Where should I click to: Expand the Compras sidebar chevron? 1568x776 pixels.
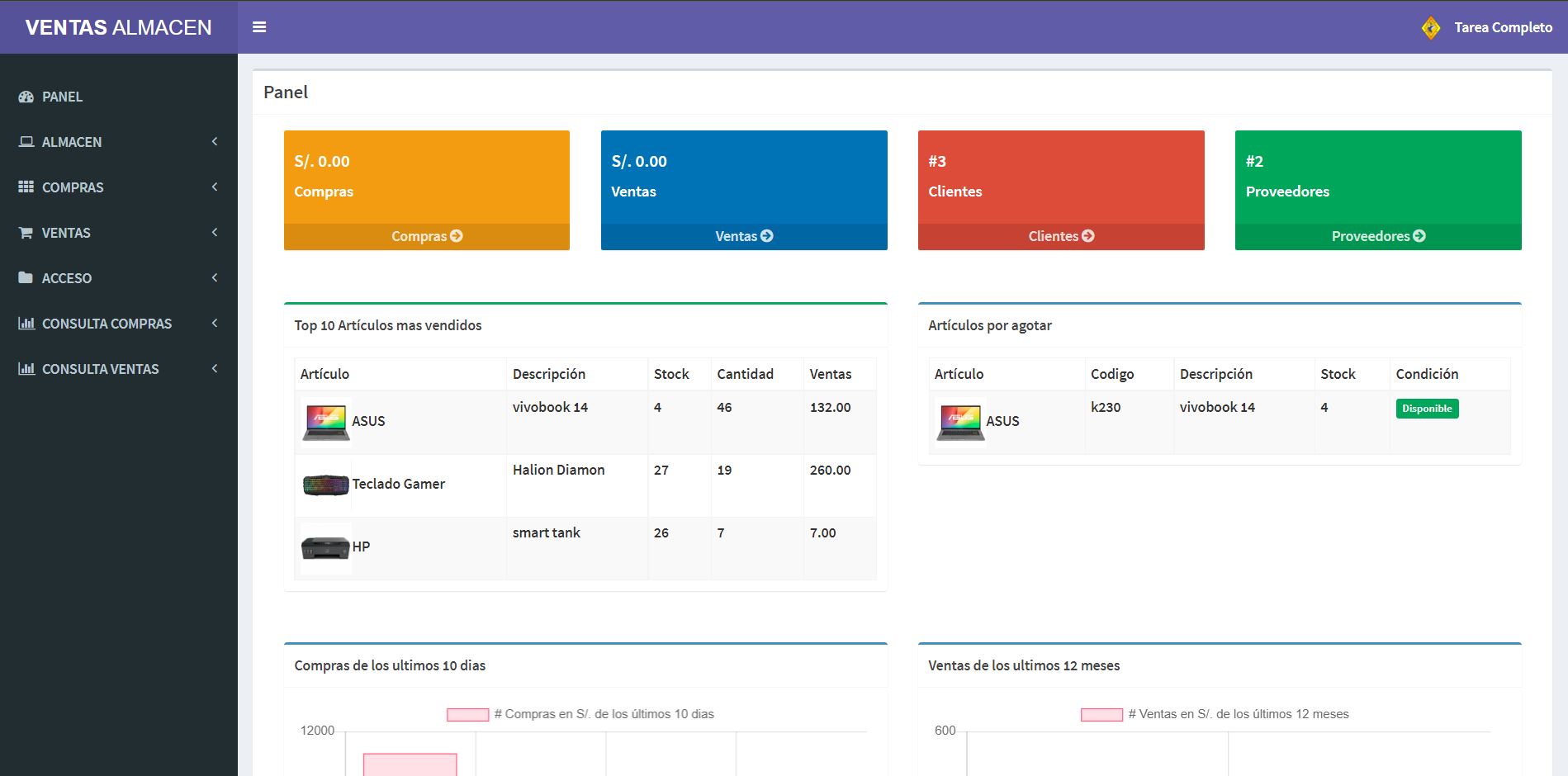[215, 187]
